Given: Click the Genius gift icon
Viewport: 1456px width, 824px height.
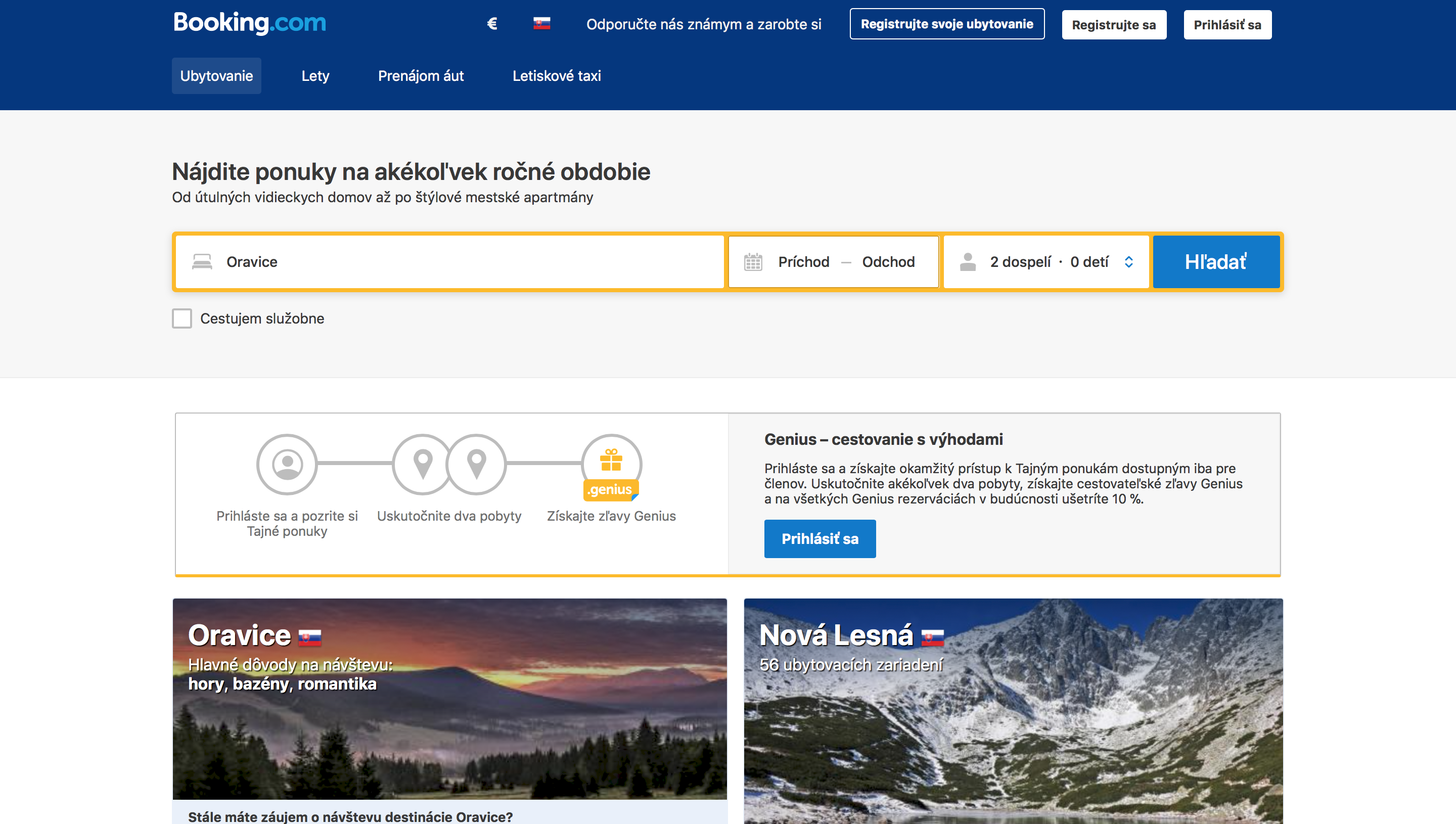Looking at the screenshot, I should [611, 461].
